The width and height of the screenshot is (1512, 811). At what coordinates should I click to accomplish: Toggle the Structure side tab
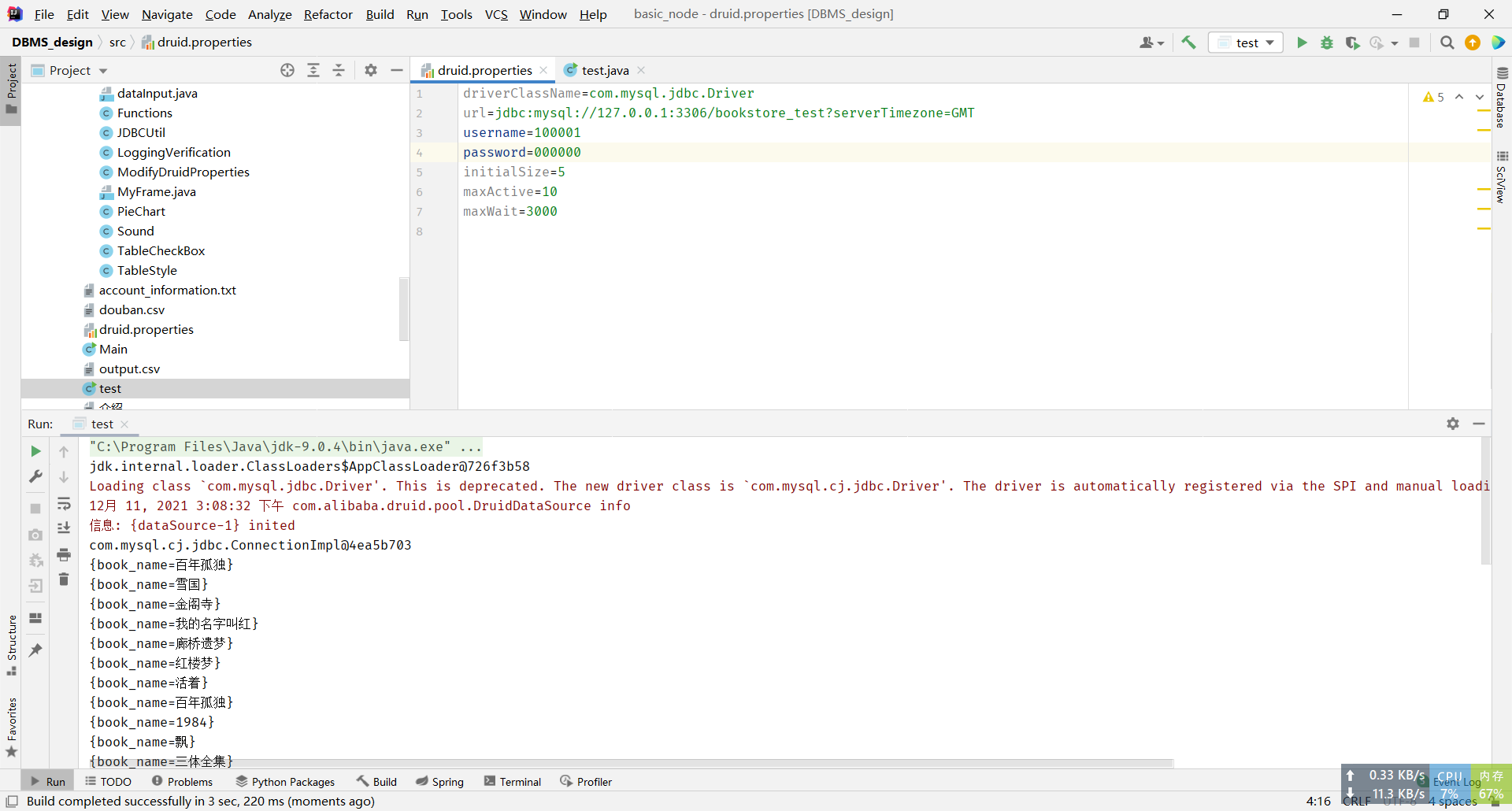click(11, 644)
